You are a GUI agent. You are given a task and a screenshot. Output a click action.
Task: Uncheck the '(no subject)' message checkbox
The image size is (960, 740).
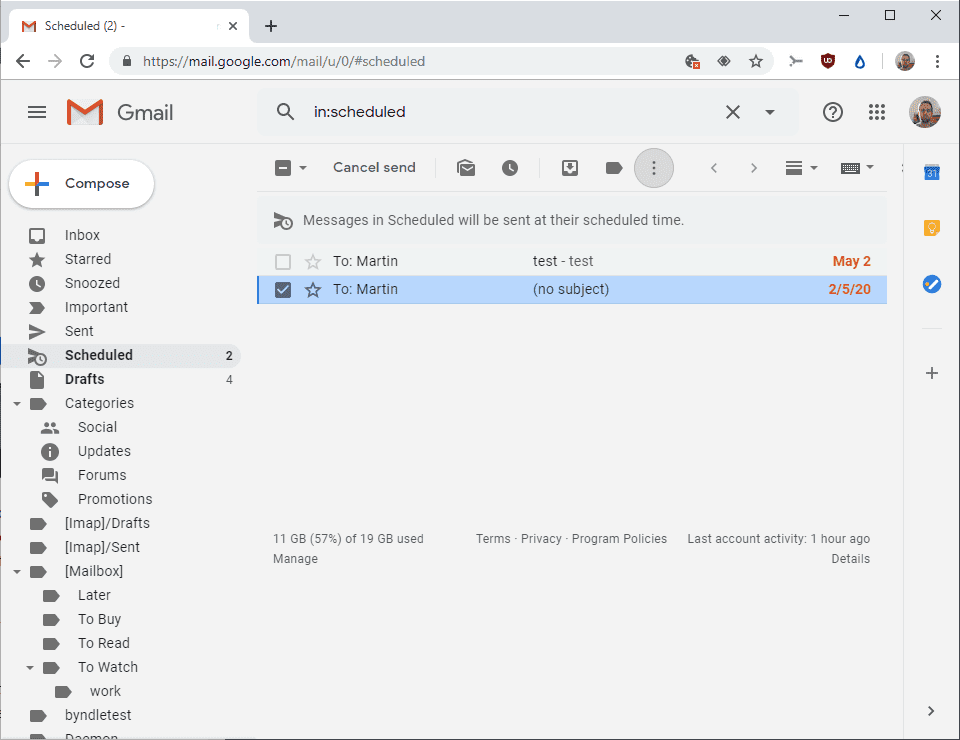tap(283, 290)
